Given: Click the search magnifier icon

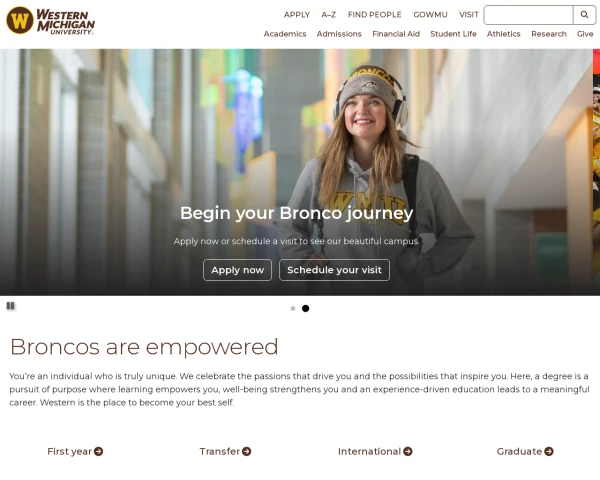Looking at the screenshot, I should tap(584, 15).
